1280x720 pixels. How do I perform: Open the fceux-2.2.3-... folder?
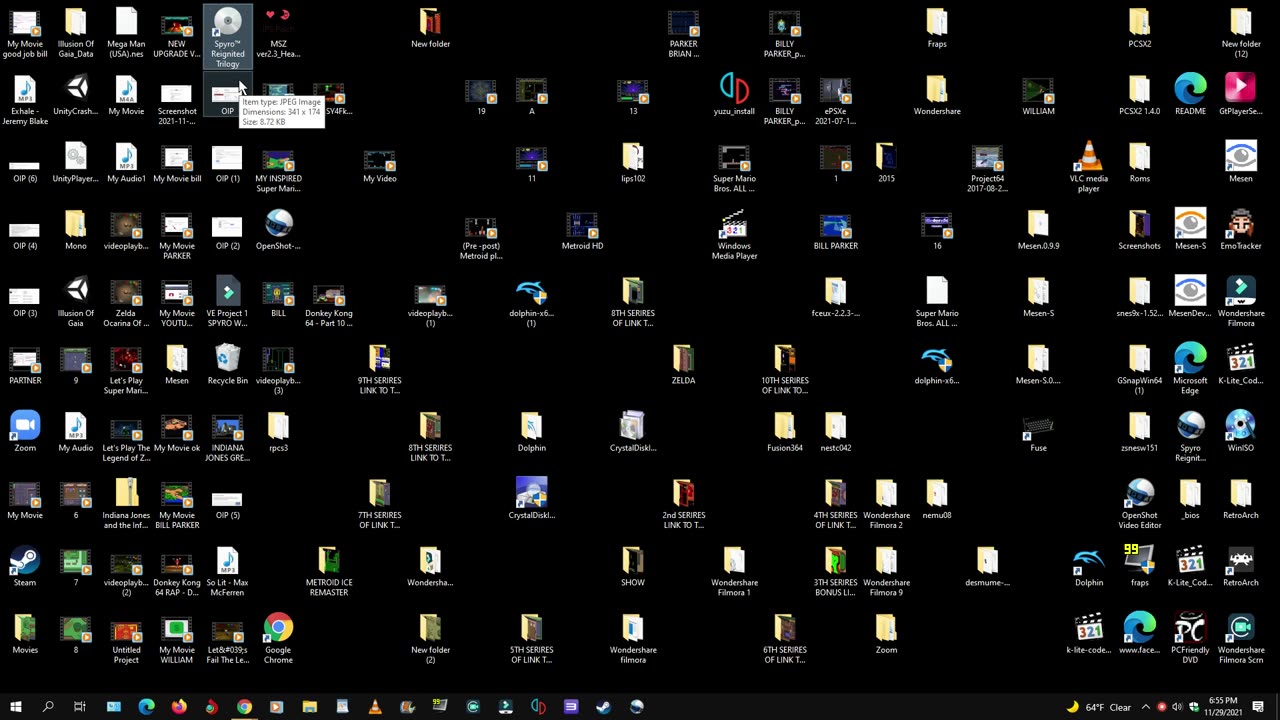835,298
